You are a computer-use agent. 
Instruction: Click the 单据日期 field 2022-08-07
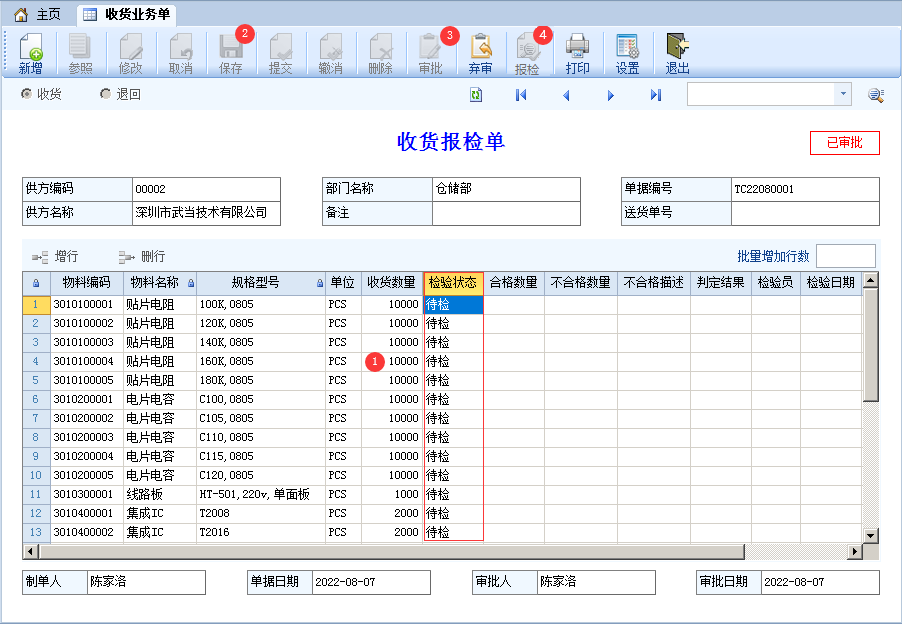coord(371,582)
